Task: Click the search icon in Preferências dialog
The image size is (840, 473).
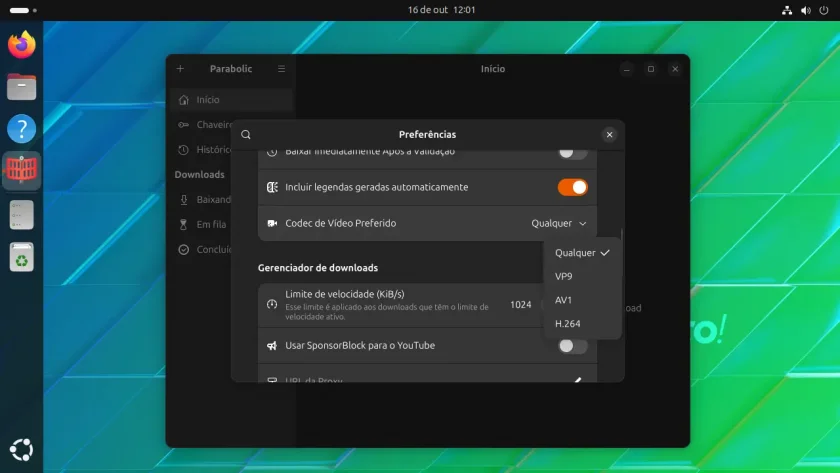Action: coord(245,134)
